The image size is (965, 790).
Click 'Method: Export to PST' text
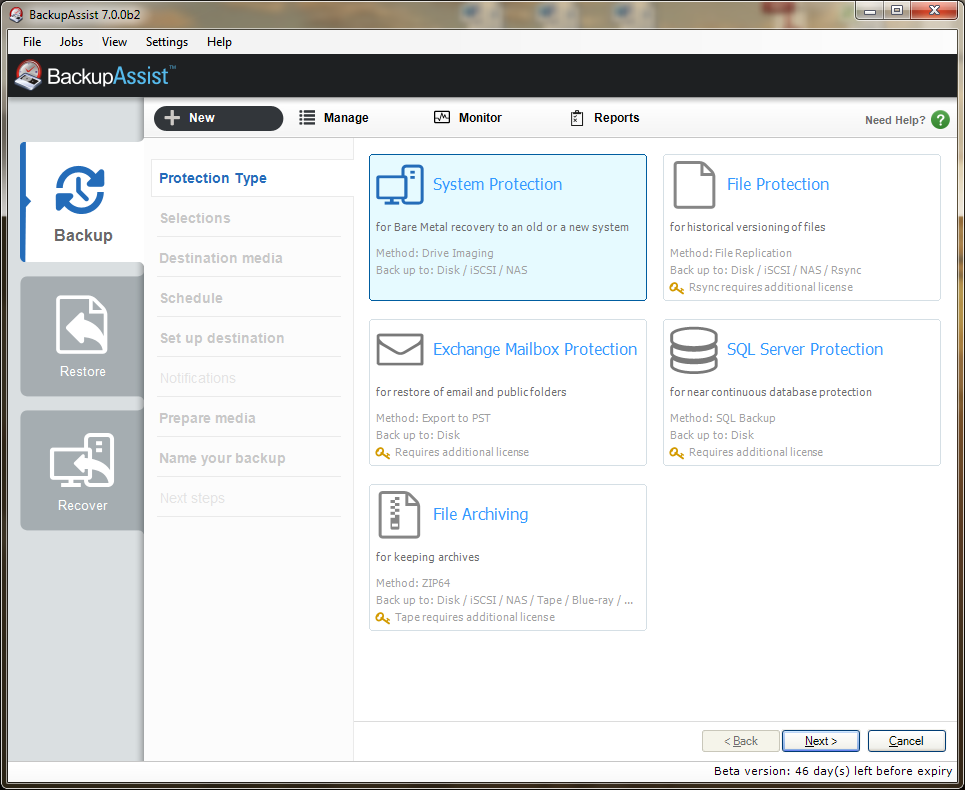pos(433,418)
